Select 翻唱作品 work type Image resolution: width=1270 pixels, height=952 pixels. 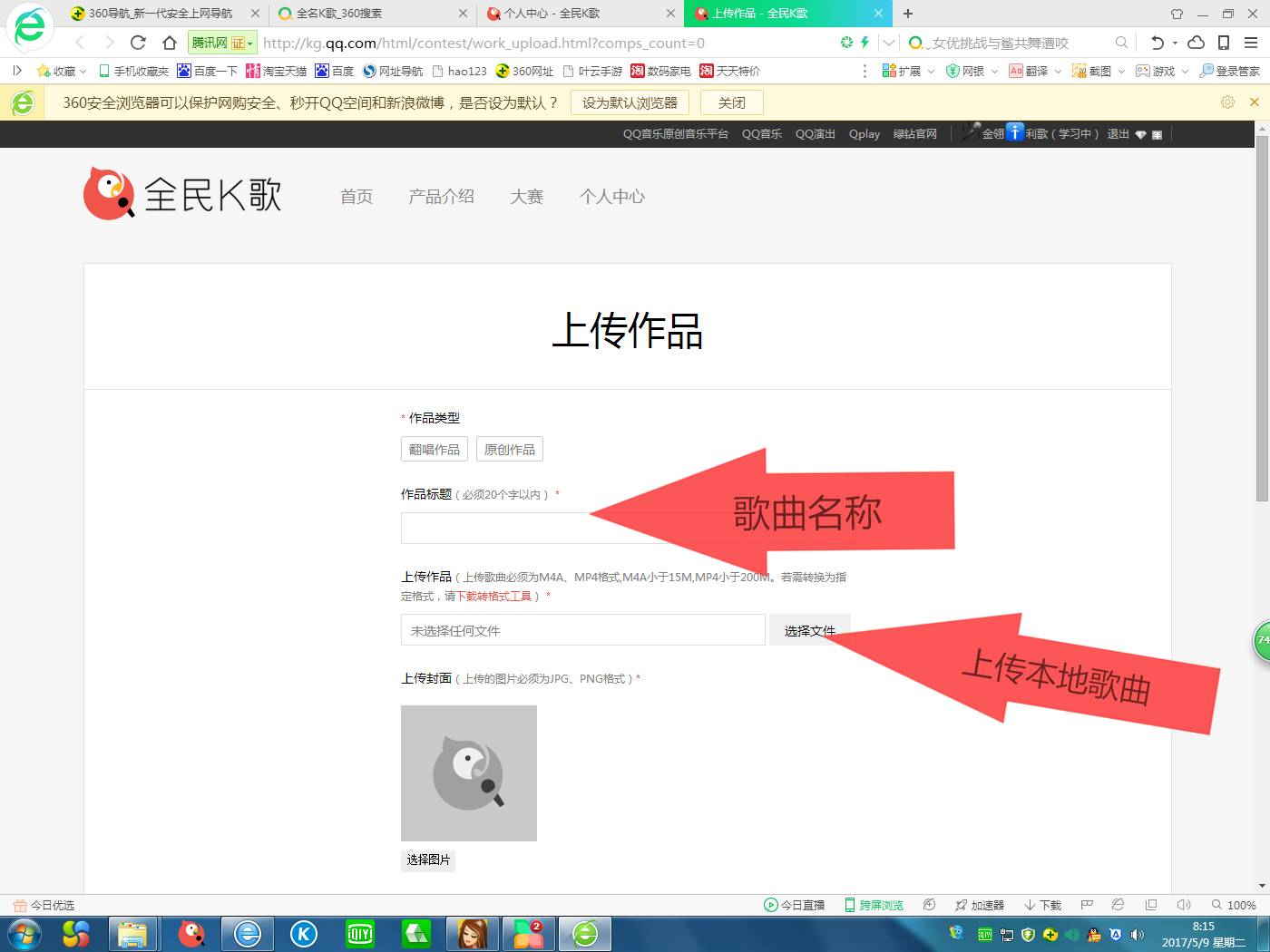tap(435, 450)
